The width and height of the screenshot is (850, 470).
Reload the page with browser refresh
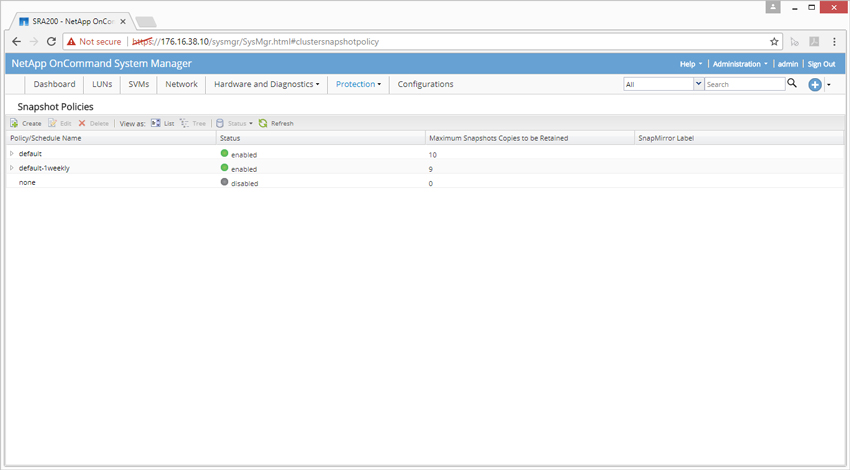click(51, 41)
